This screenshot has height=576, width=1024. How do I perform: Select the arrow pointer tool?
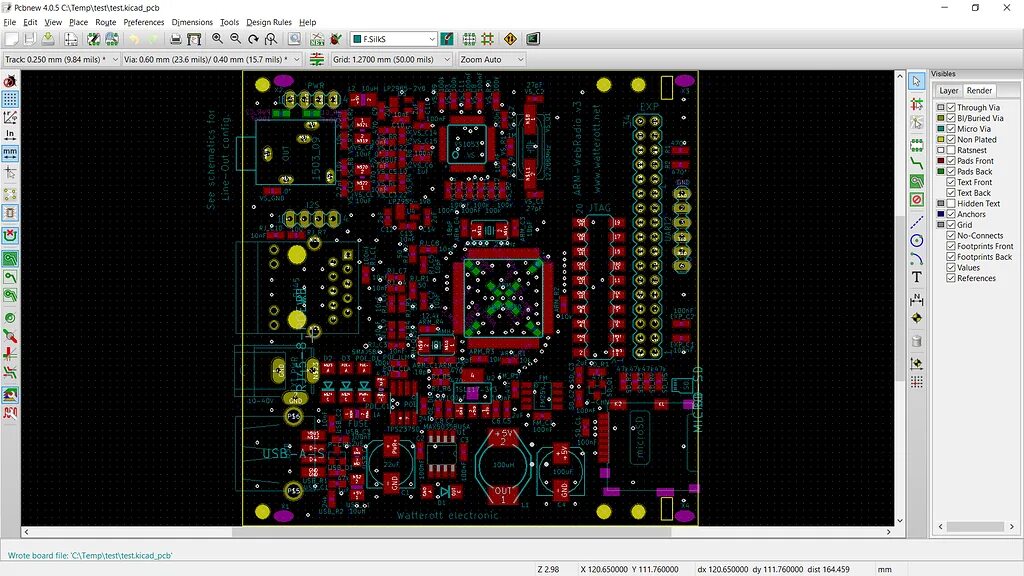(917, 81)
